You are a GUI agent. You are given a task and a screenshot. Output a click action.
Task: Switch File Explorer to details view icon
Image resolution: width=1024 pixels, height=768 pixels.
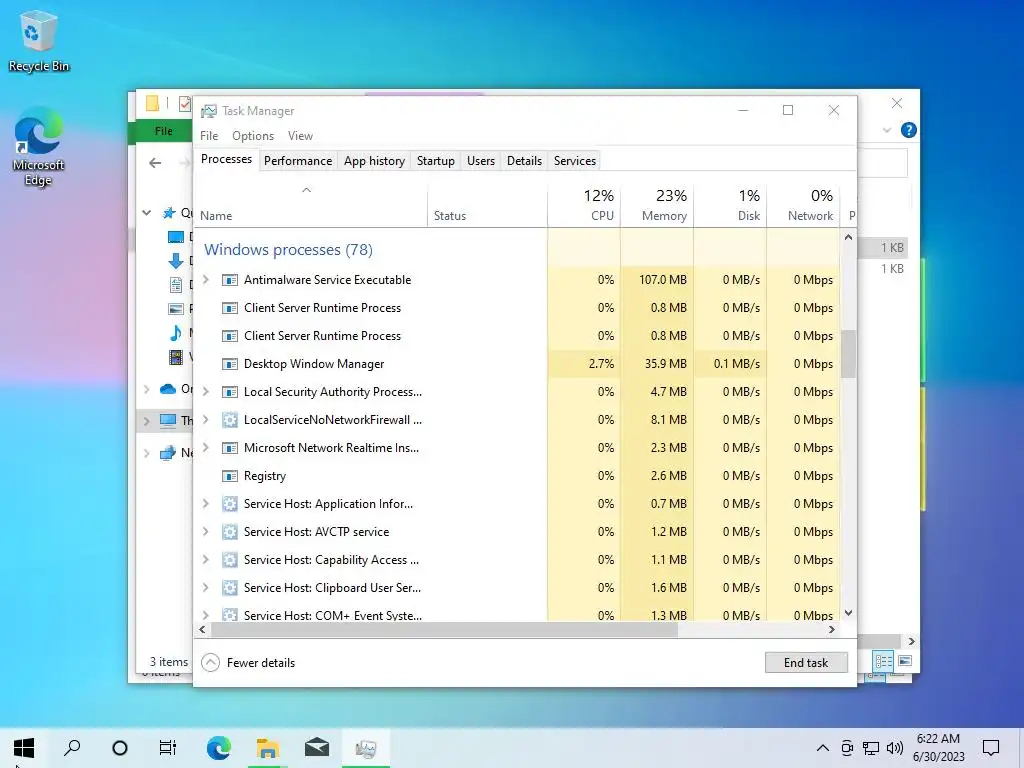coord(883,662)
